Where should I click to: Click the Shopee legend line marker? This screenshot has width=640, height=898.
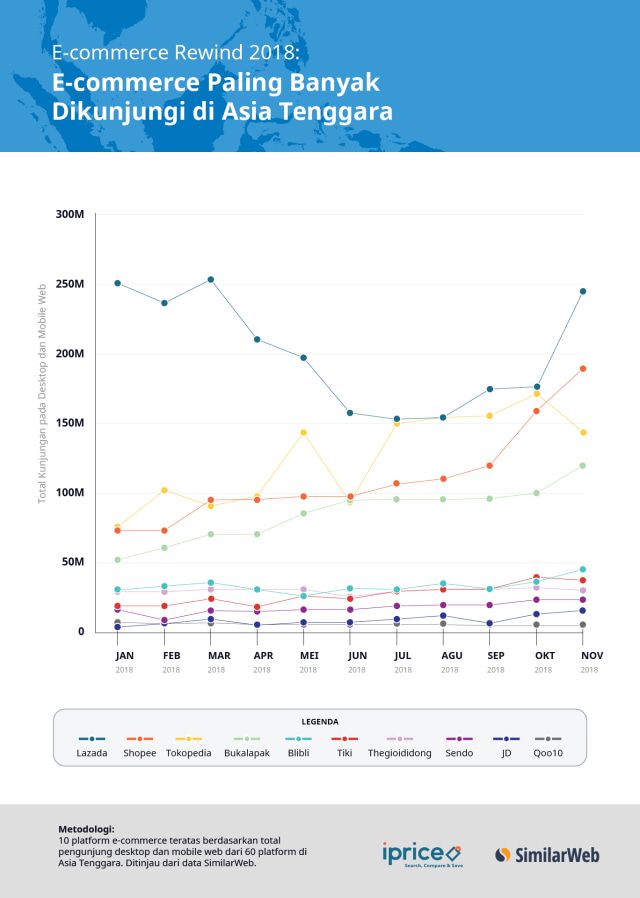coord(140,739)
